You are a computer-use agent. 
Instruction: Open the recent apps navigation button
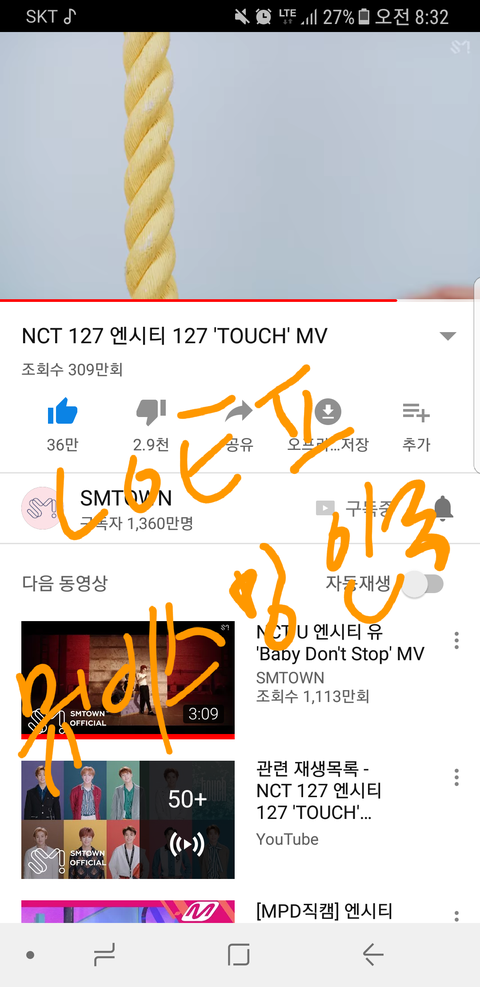[104, 955]
